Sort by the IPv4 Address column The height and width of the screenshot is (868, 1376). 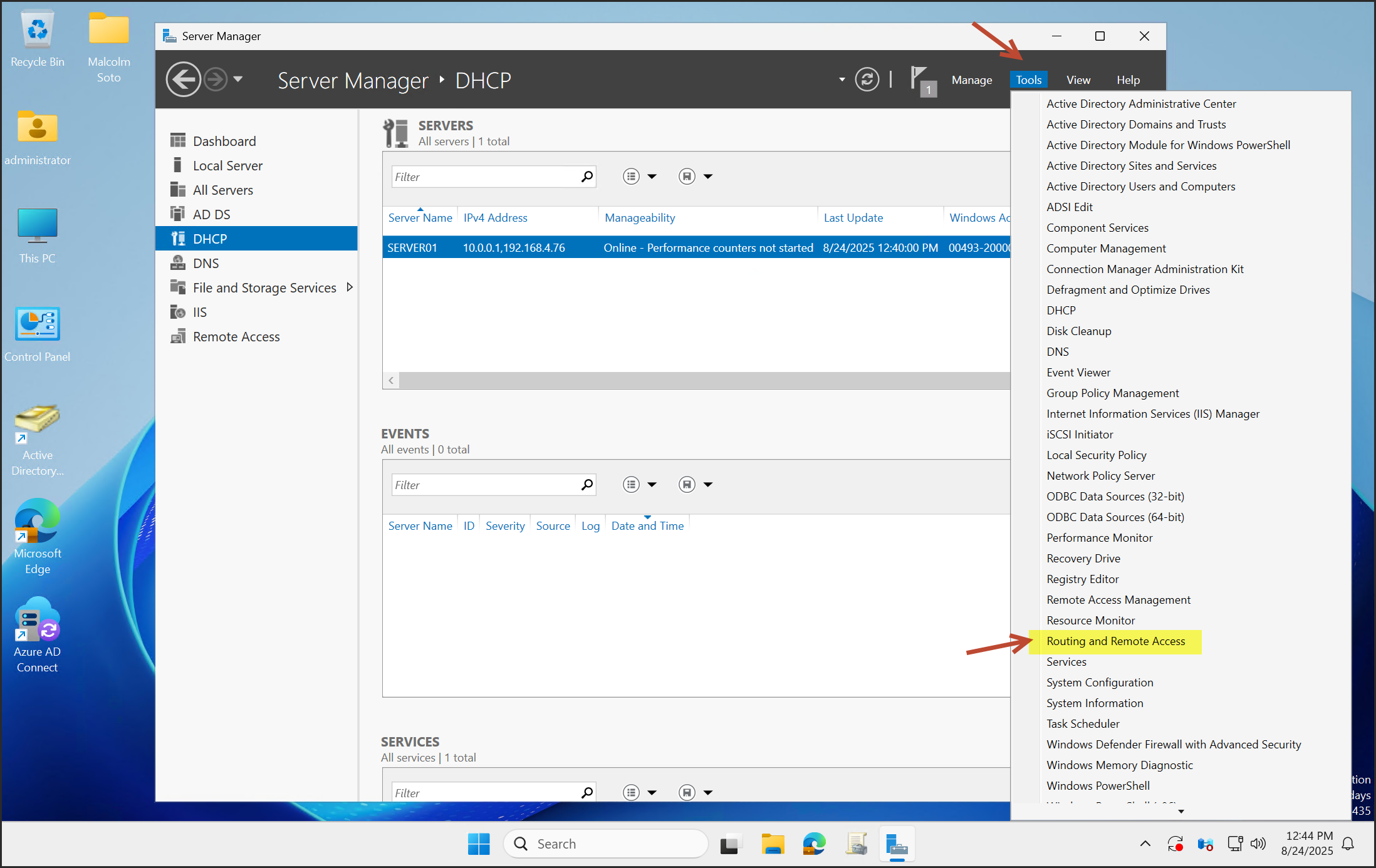point(495,218)
